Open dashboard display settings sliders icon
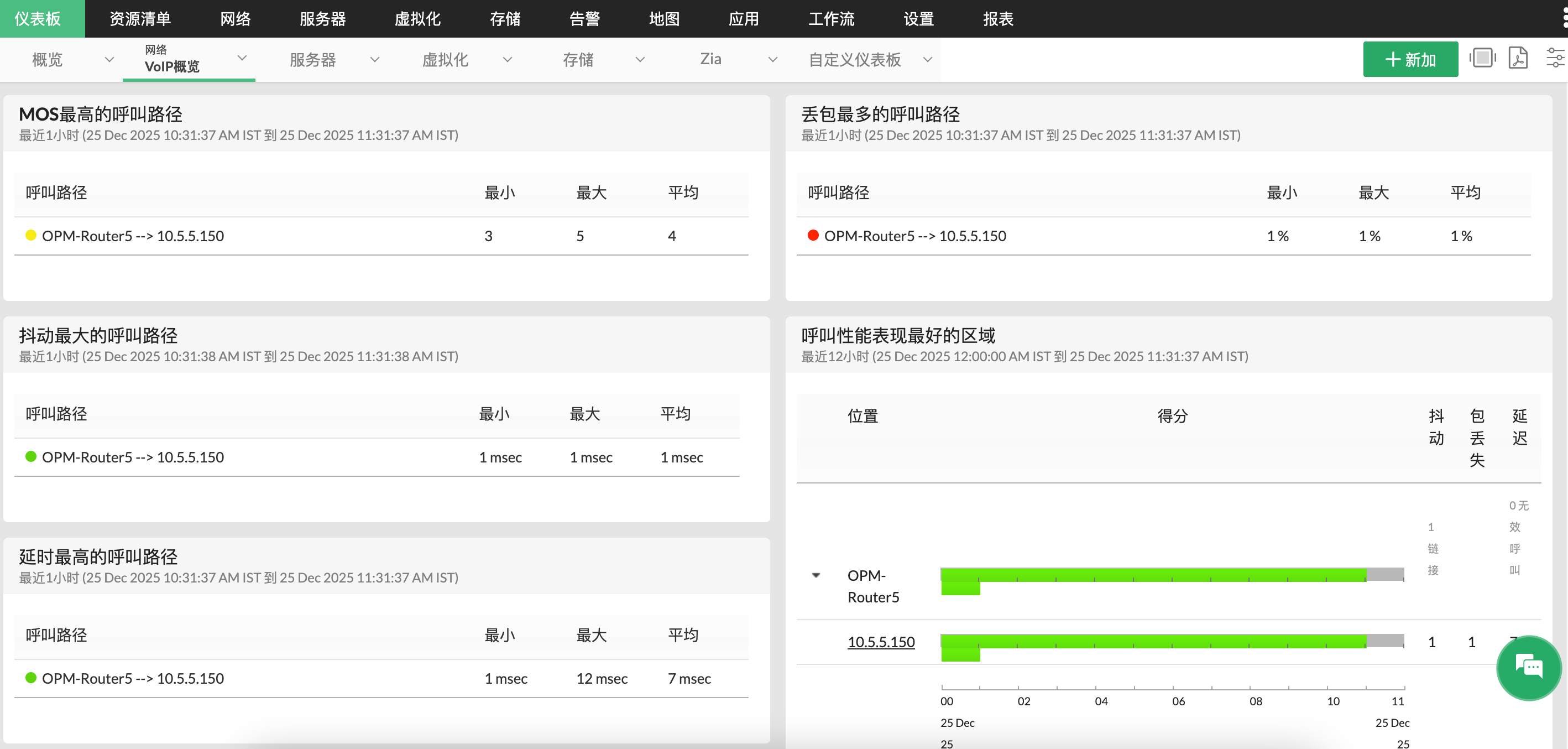Viewport: 1568px width, 749px height. 1556,59
